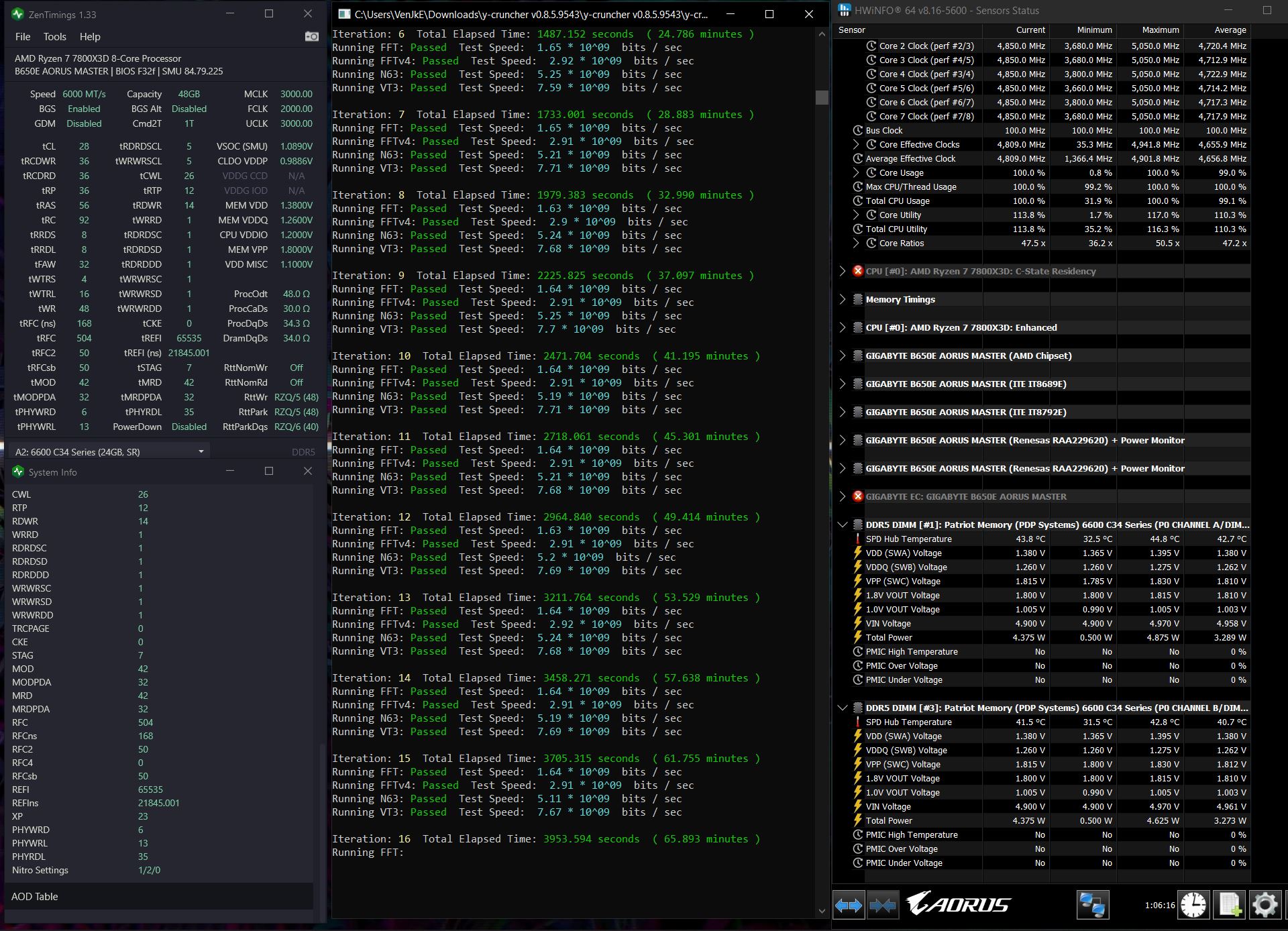
Task: Open HWiNFO sensor settings gear
Action: pyautogui.click(x=1265, y=906)
